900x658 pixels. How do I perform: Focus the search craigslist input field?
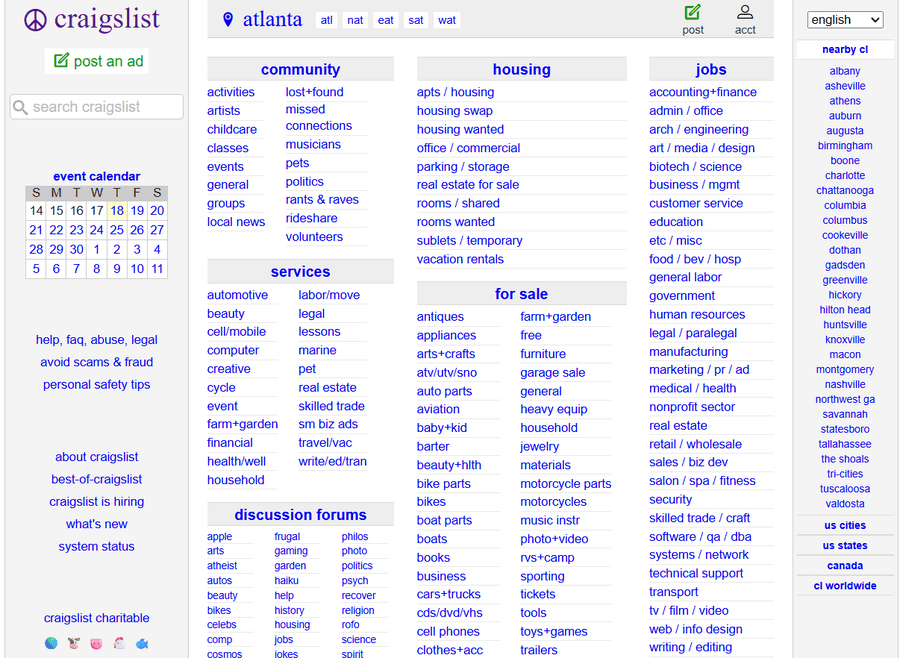(96, 107)
